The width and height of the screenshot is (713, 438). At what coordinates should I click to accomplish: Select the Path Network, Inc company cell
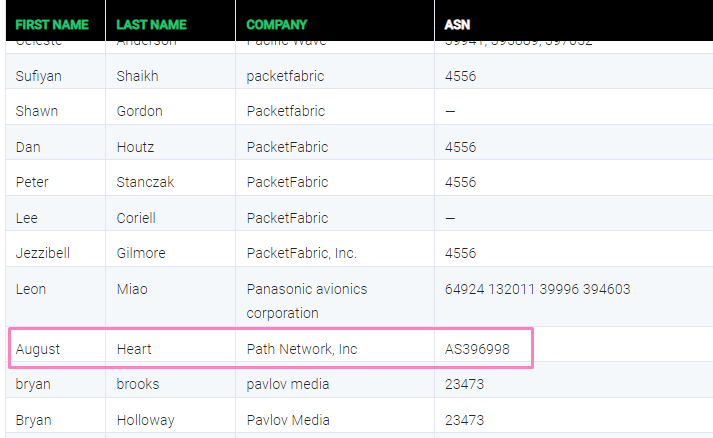(302, 349)
